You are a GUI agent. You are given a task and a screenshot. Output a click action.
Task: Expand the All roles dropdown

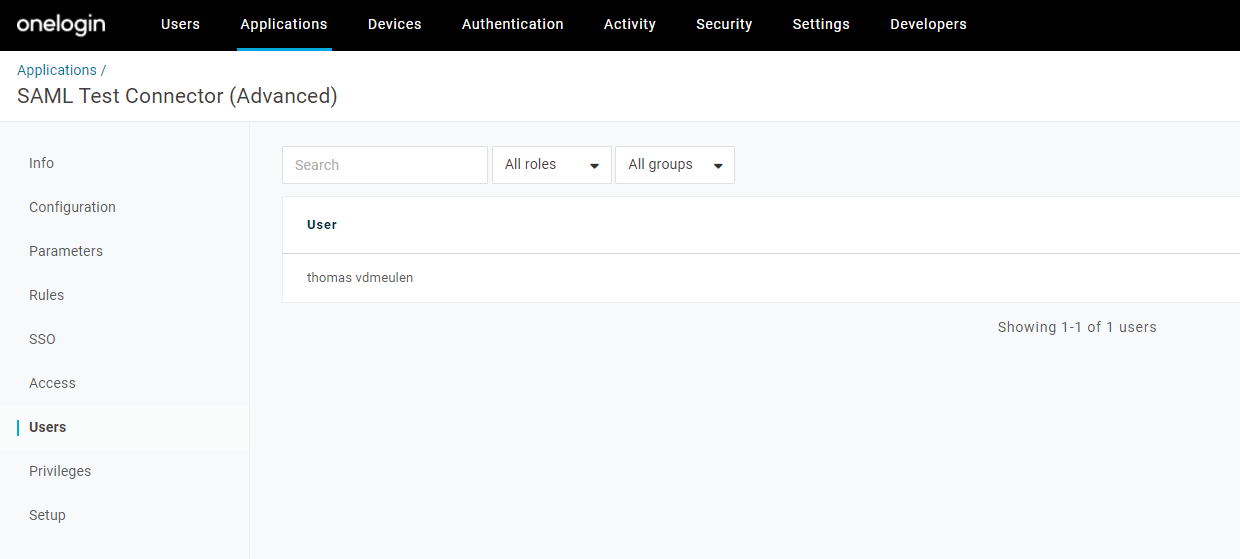pyautogui.click(x=552, y=165)
